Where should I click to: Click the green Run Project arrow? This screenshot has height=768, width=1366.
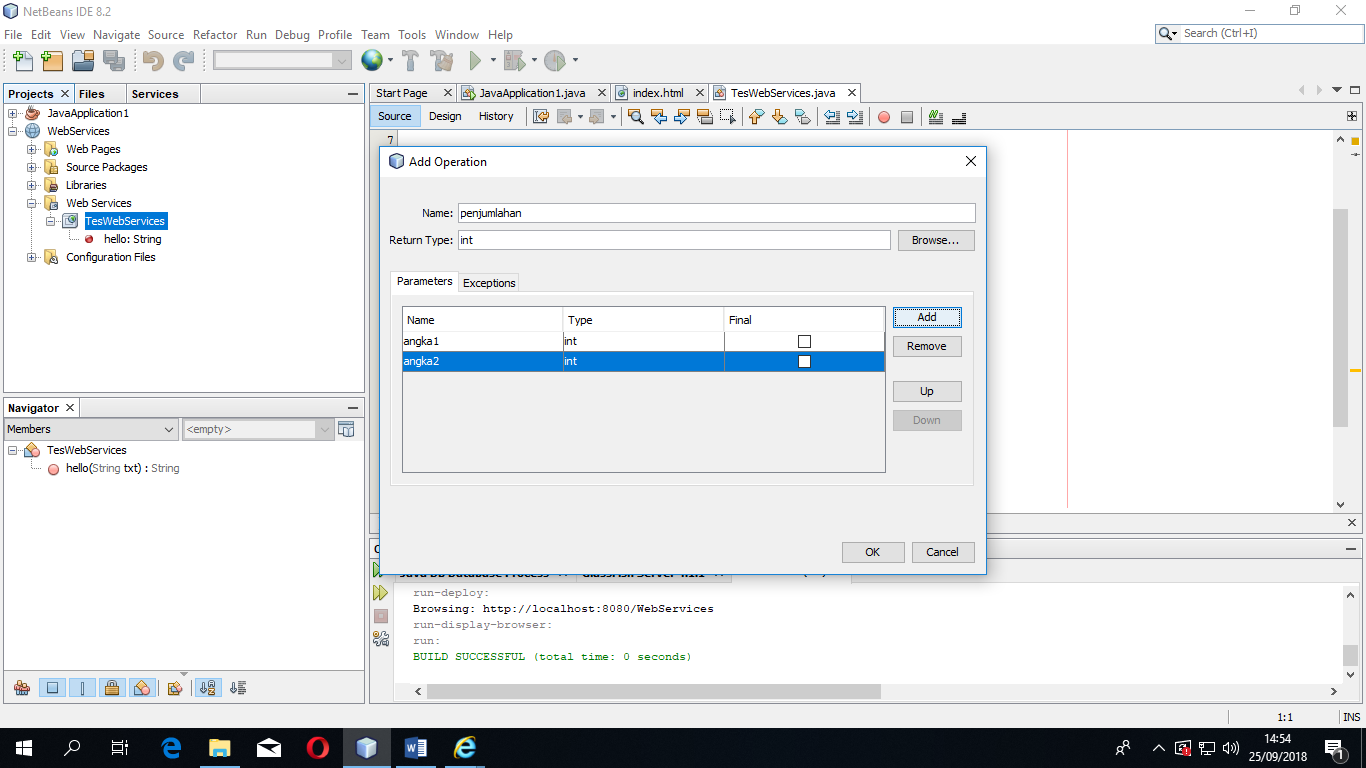point(476,61)
